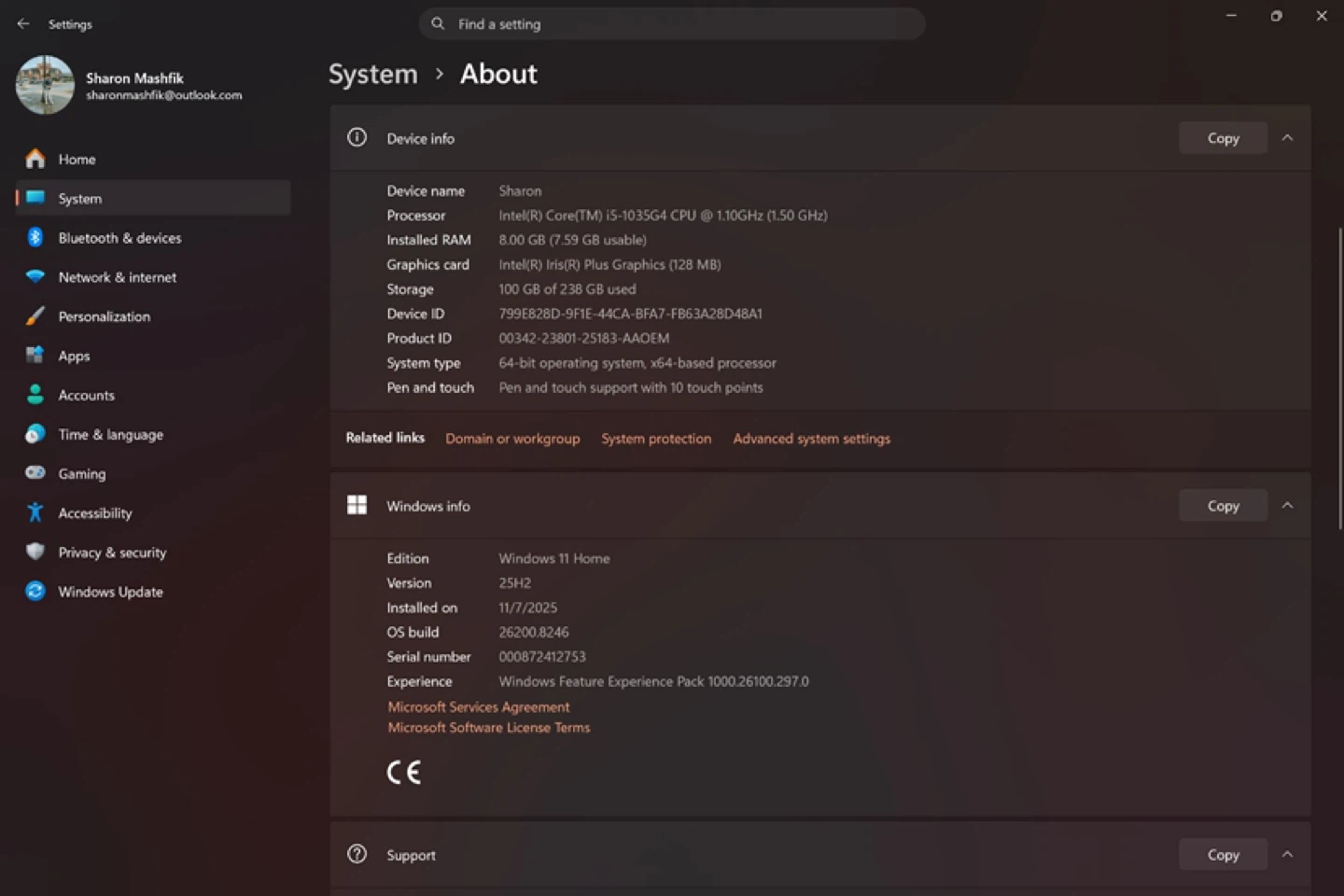Open Microsoft Services Agreement link
The image size is (1344, 896).
tap(479, 707)
